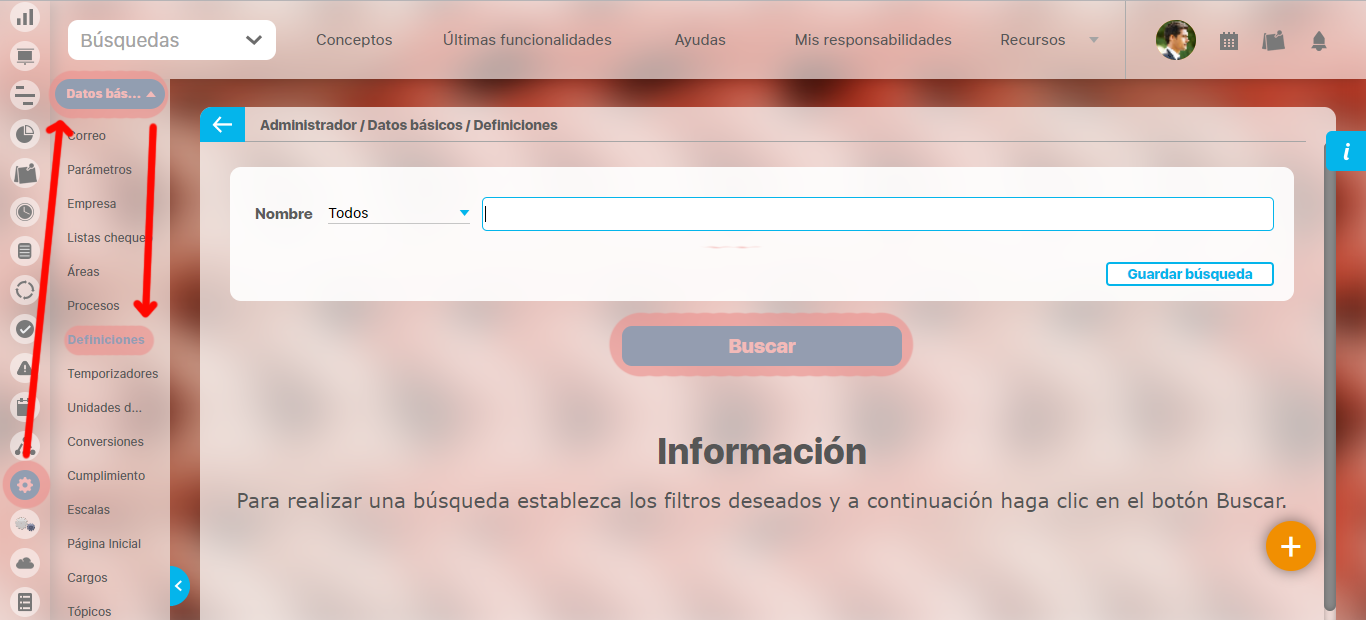1366x620 pixels.
Task: Open the blue info panel tab
Action: coord(1346,152)
